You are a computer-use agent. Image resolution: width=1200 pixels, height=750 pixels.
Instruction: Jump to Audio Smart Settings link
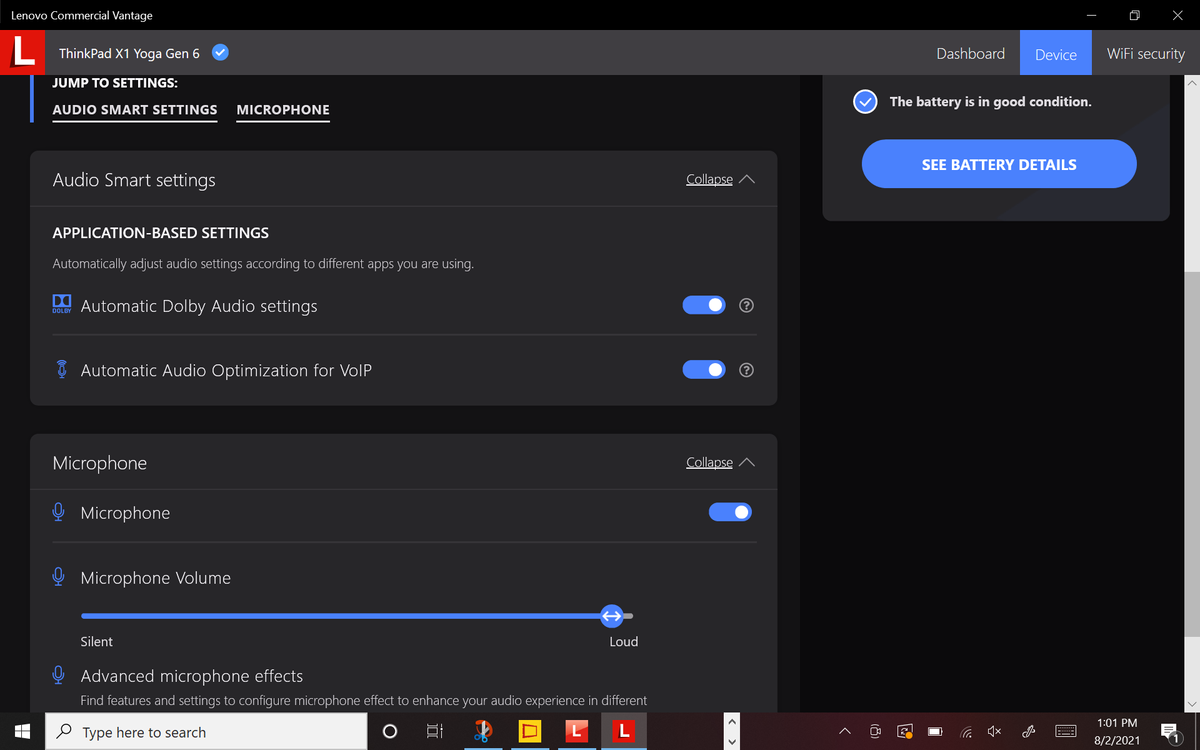[135, 110]
